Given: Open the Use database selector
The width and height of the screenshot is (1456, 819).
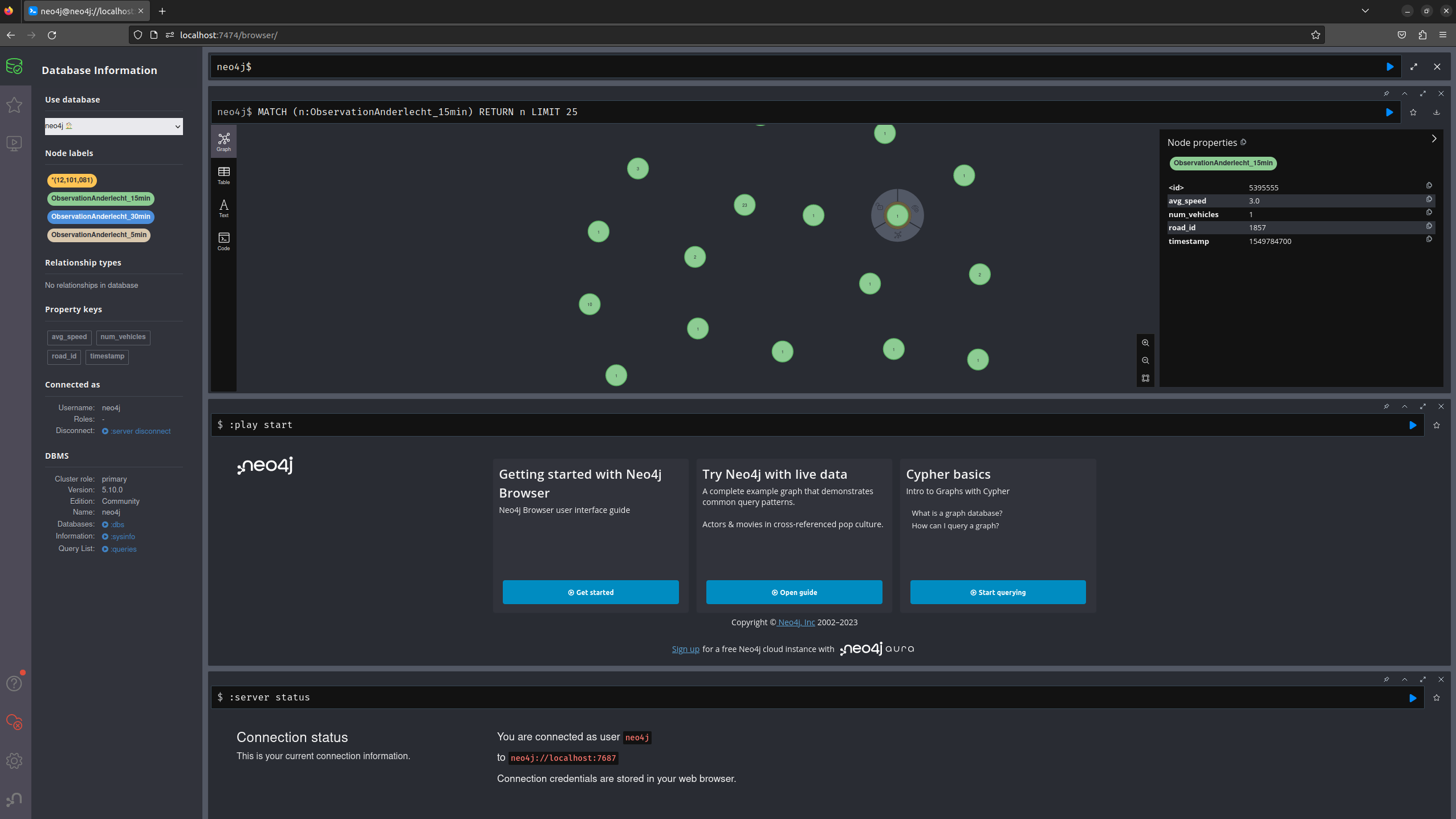Looking at the screenshot, I should pyautogui.click(x=113, y=126).
